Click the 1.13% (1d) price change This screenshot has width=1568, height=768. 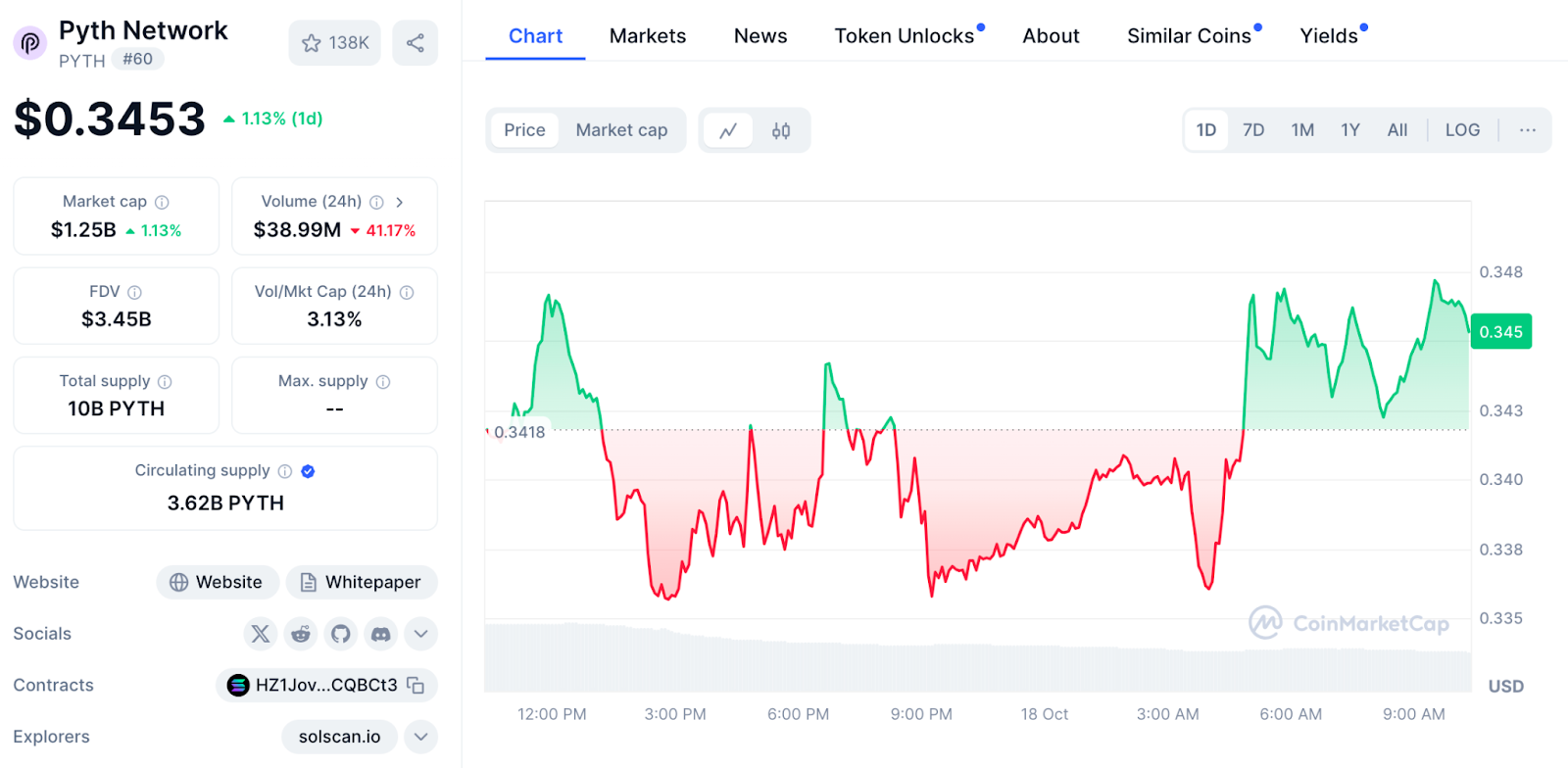coord(273,119)
